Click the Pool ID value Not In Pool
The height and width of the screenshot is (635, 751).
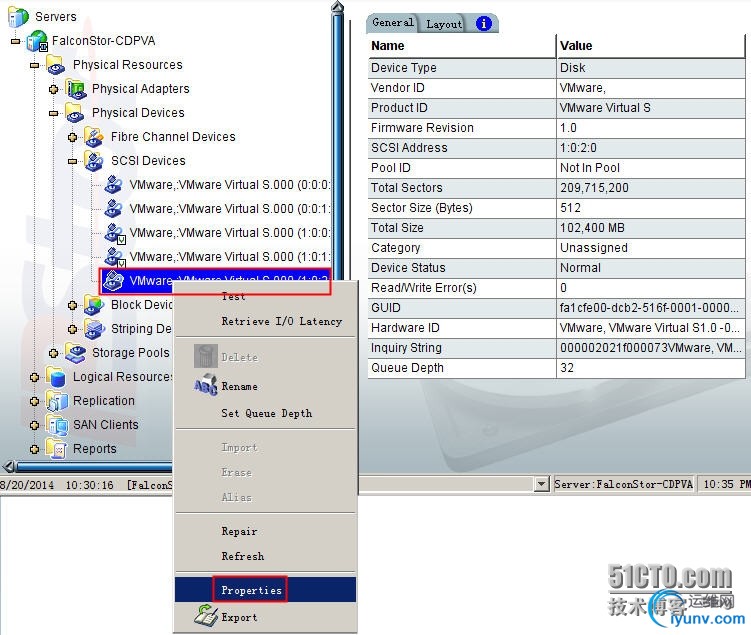click(590, 168)
